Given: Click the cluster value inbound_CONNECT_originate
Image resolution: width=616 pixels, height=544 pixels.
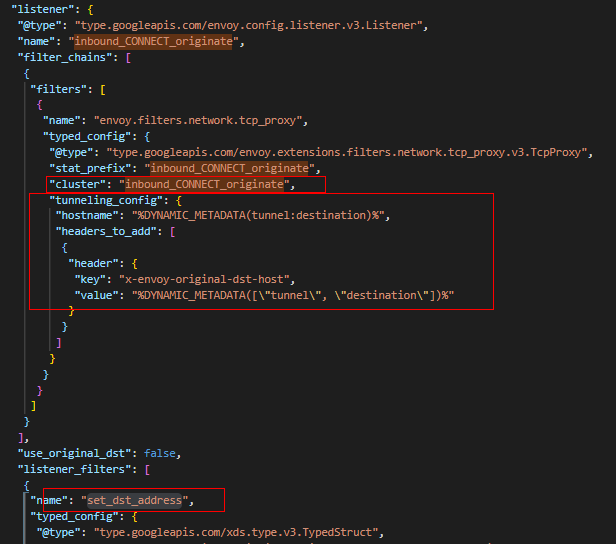Looking at the screenshot, I should pyautogui.click(x=204, y=184).
